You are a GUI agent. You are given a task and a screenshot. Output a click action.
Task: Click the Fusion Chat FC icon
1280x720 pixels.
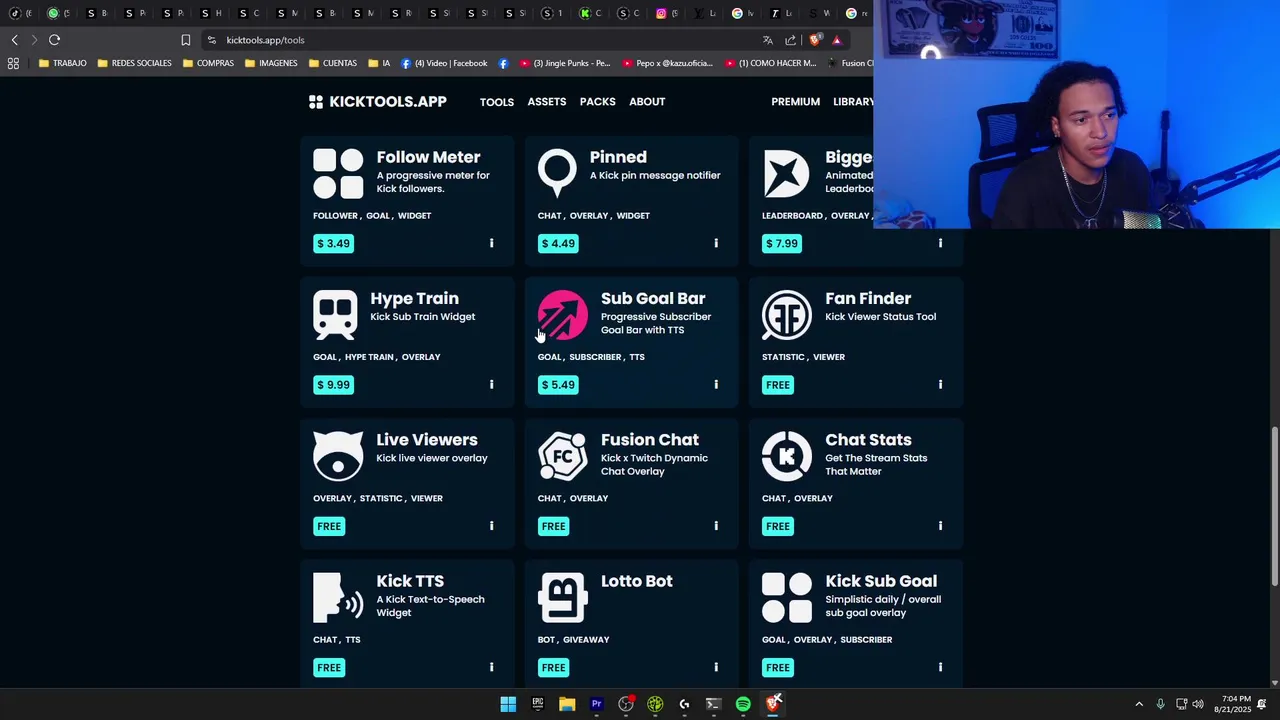click(x=562, y=456)
